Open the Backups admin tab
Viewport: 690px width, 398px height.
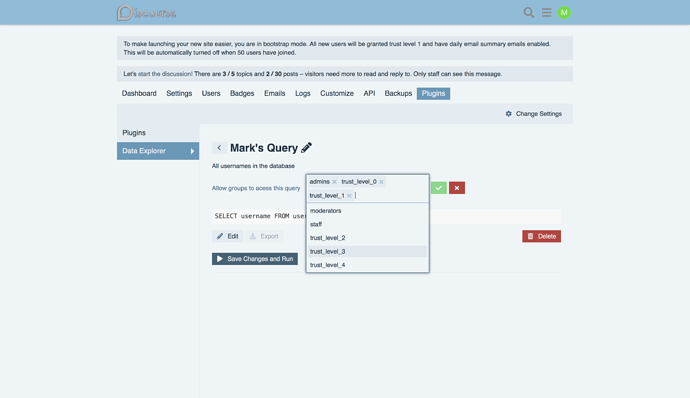pos(398,93)
